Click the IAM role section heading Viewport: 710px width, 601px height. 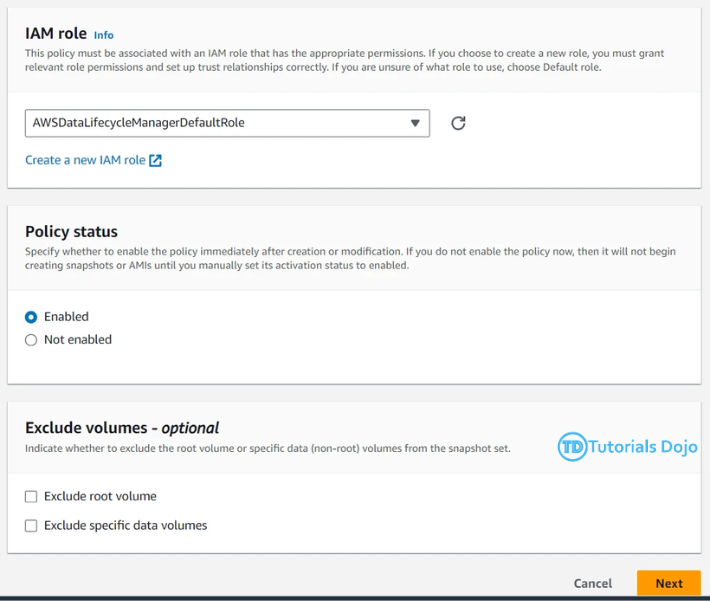click(56, 34)
